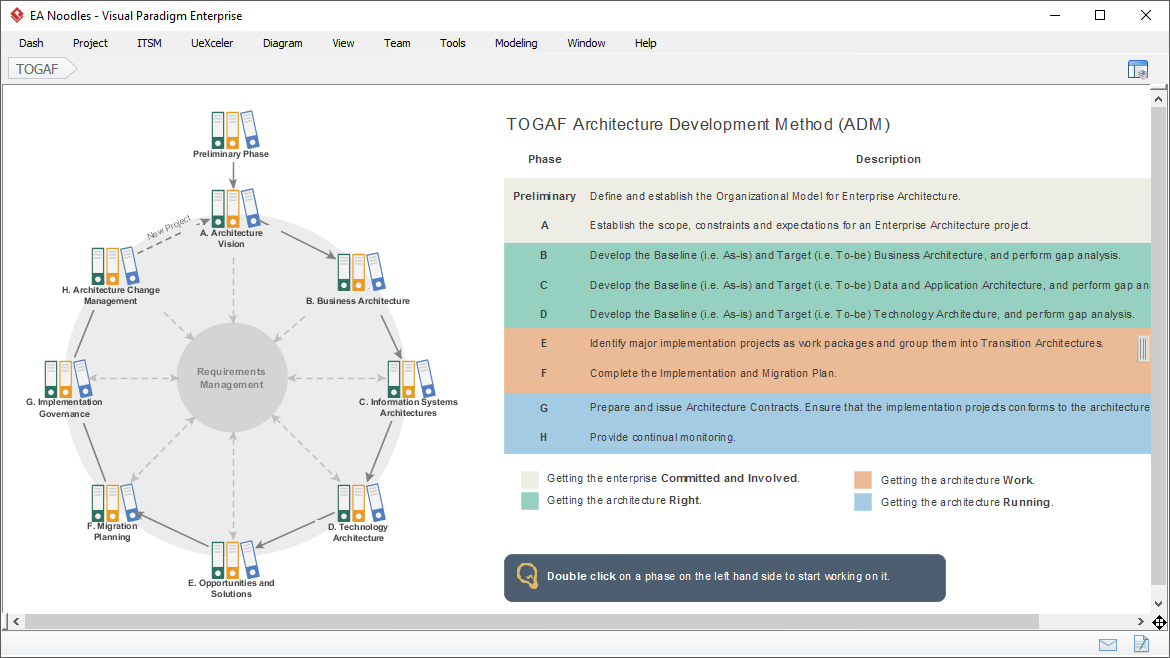
Task: Click the green 'architecture Right' legend swatch
Action: click(530, 501)
